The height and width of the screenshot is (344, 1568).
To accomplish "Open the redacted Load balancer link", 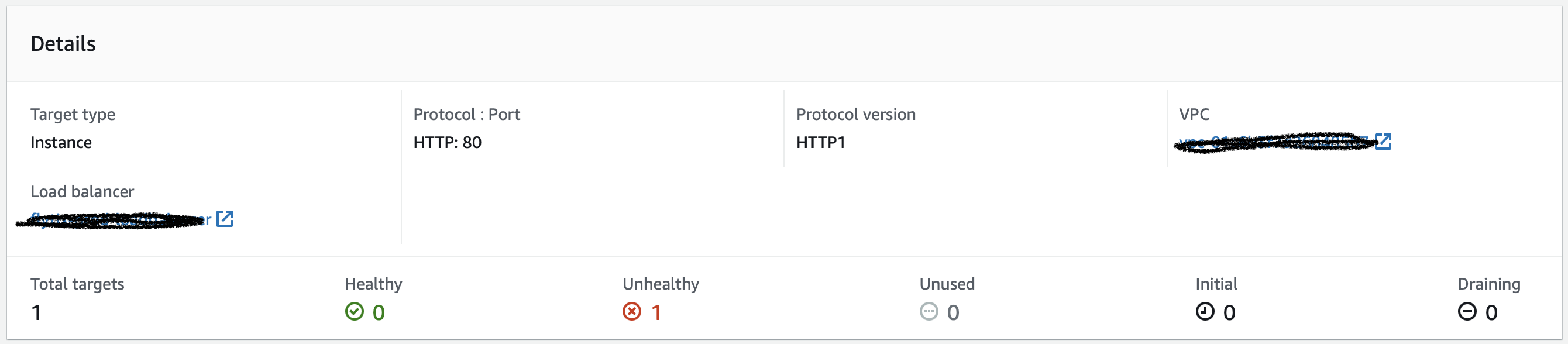I will point(116,220).
